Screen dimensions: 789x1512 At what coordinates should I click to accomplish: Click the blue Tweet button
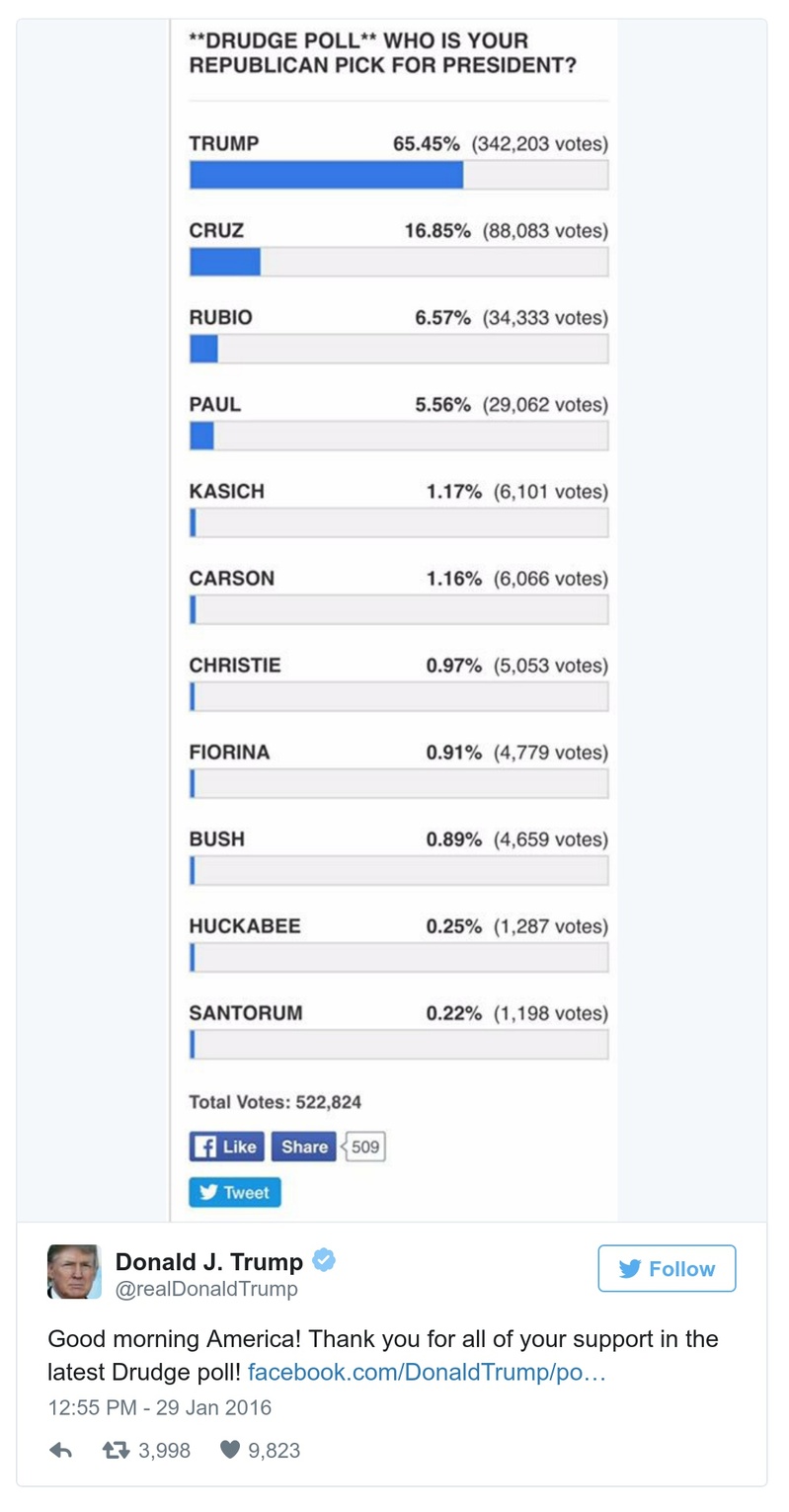click(235, 1192)
